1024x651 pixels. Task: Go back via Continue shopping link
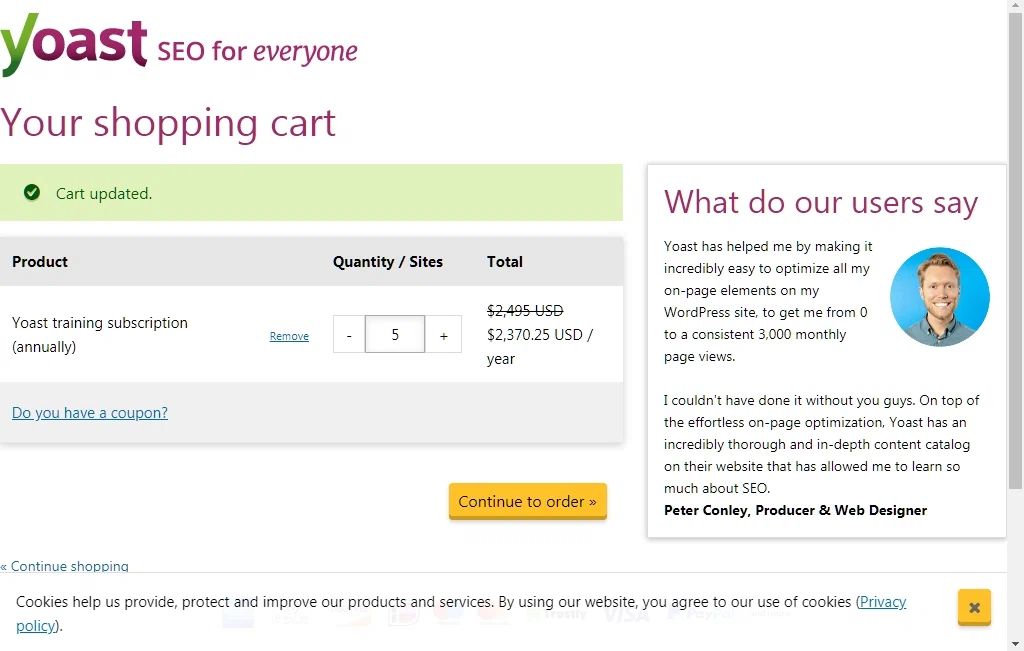65,566
